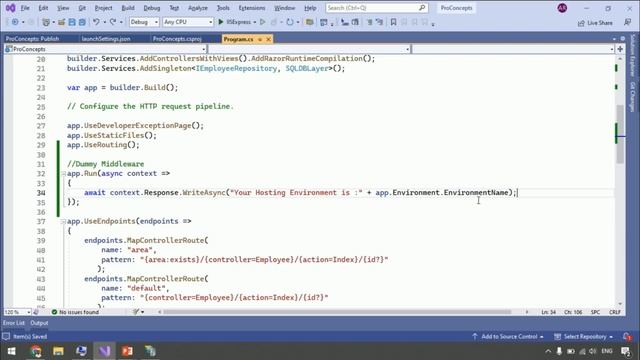Screen dimensions: 640x360
Task: Click the Visual Studio logo icon
Action: pos(10,8)
